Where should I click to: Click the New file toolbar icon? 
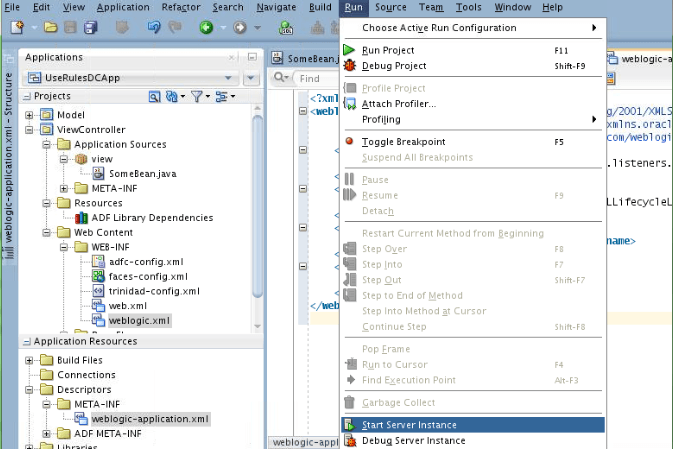click(17, 27)
